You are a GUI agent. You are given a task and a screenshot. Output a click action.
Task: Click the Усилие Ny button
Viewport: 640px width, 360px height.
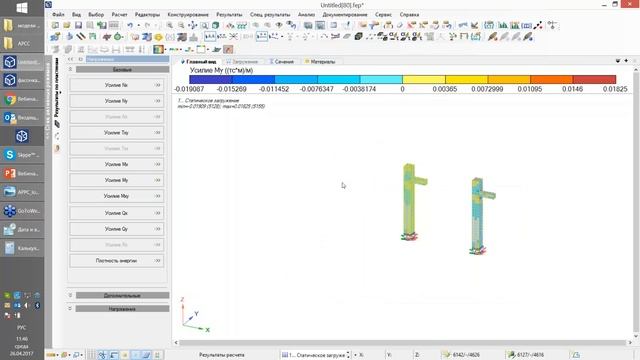tap(116, 101)
